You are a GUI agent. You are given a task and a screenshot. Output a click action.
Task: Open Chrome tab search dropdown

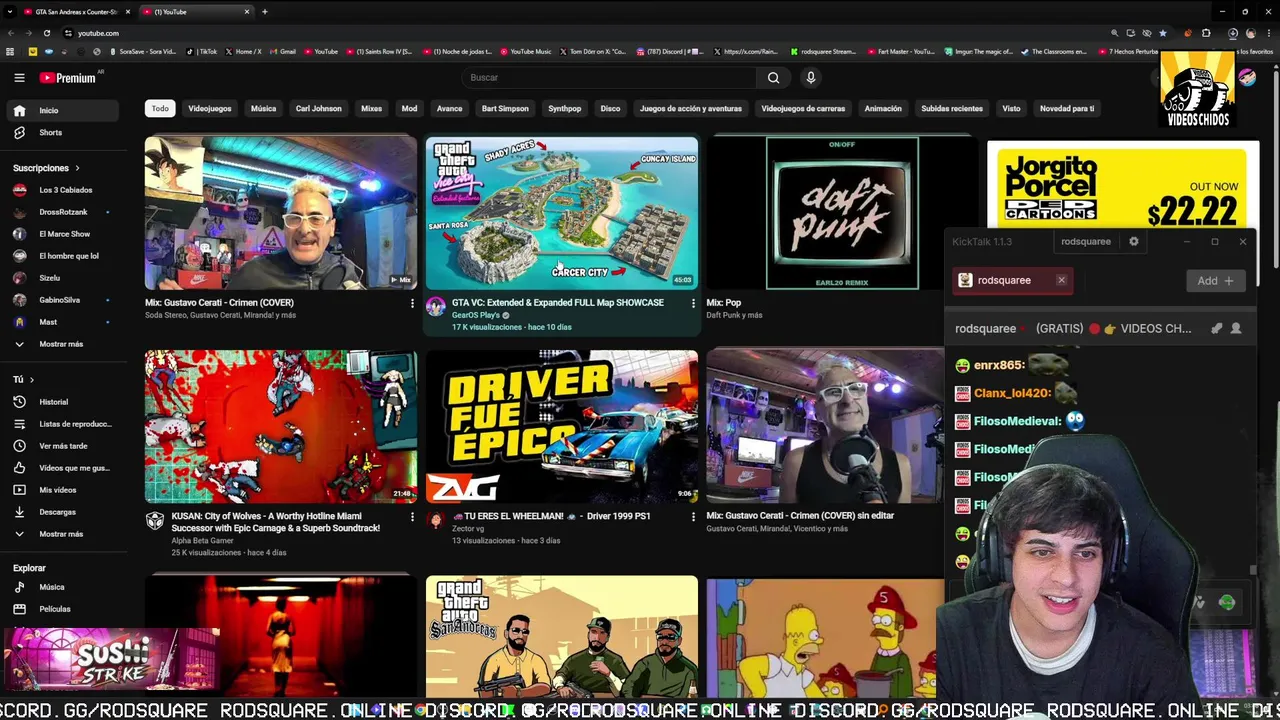point(11,12)
